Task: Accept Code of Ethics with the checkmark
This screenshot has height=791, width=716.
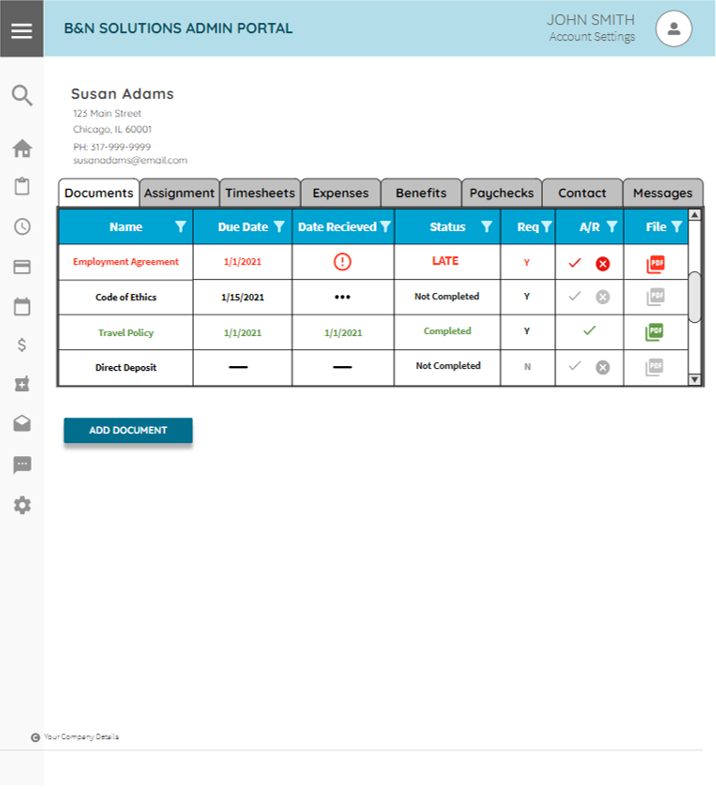Action: coord(574,296)
